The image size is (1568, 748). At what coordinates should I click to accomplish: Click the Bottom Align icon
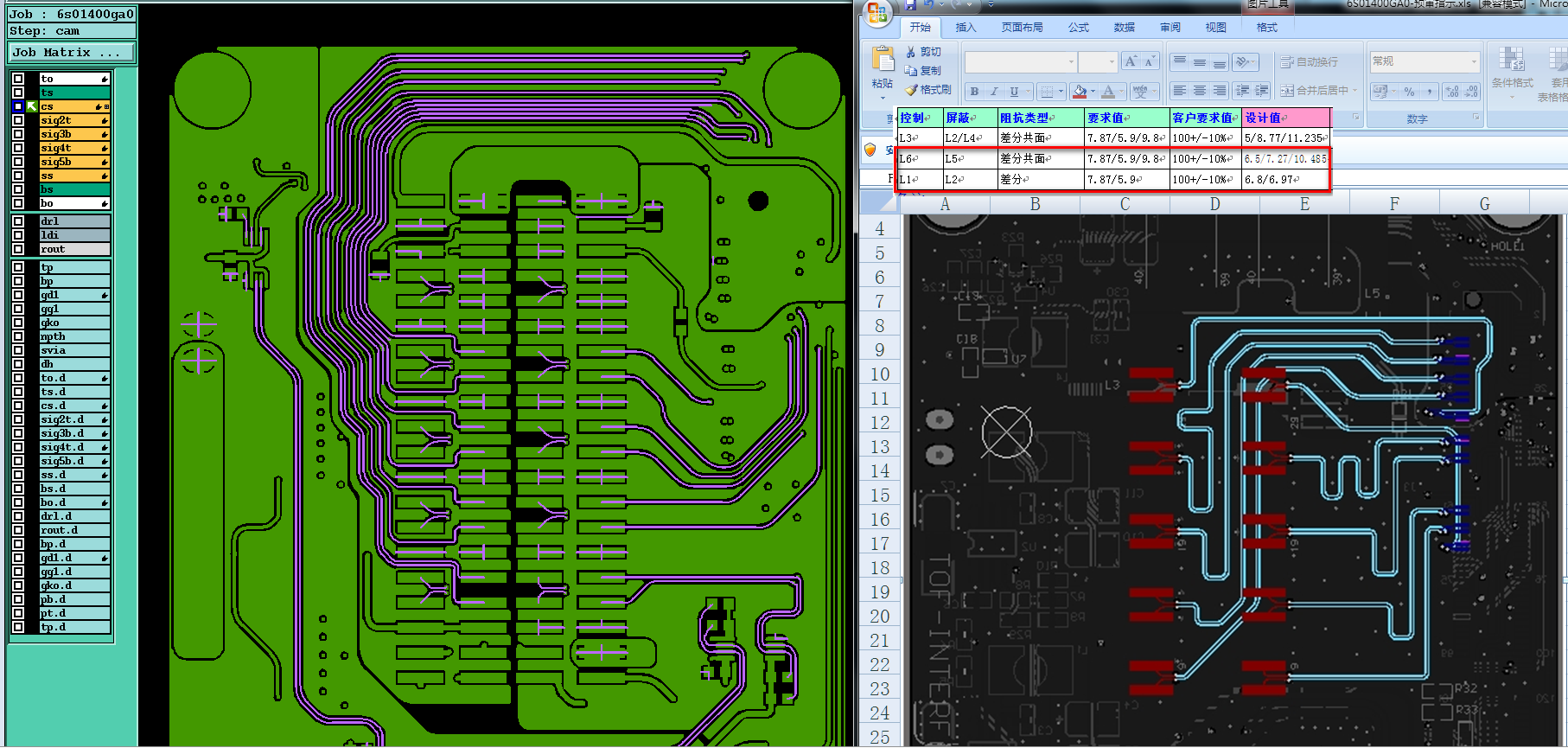tap(1219, 61)
